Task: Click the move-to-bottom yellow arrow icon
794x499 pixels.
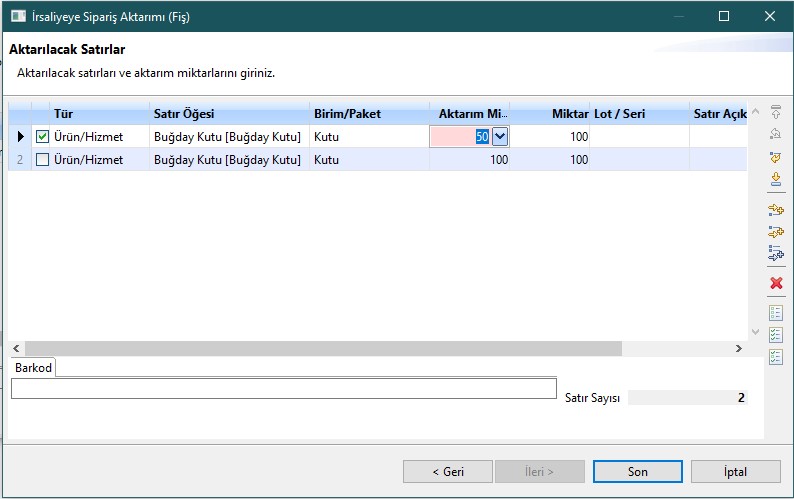Action: [x=775, y=179]
